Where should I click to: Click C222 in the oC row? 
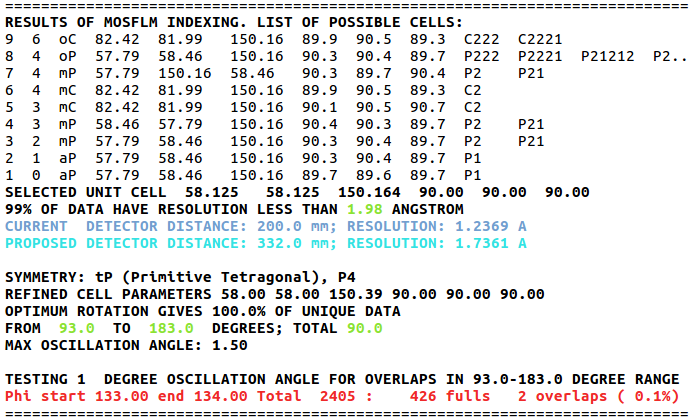pos(481,39)
